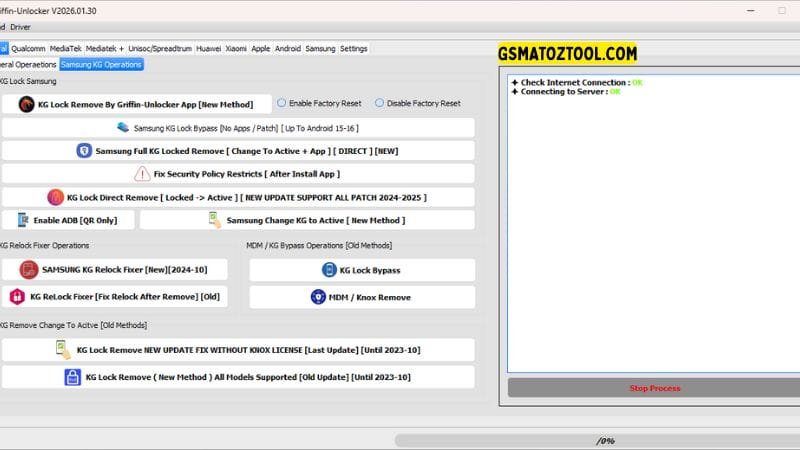The width and height of the screenshot is (800, 450).
Task: Select Enable Factory Reset radio button
Action: pyautogui.click(x=281, y=103)
